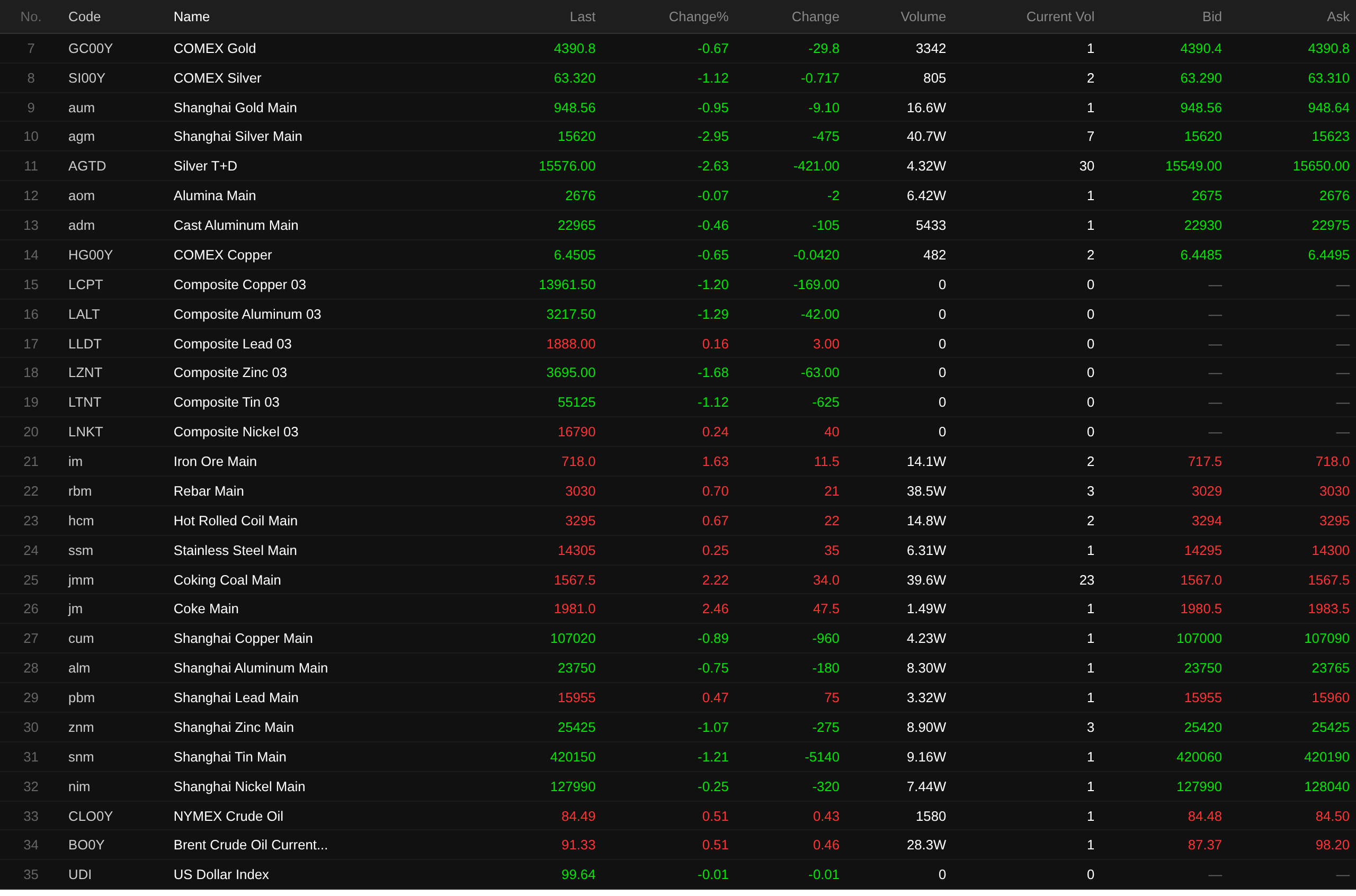The height and width of the screenshot is (896, 1356).
Task: Select Composite Tin 03 row
Action: [x=677, y=403]
